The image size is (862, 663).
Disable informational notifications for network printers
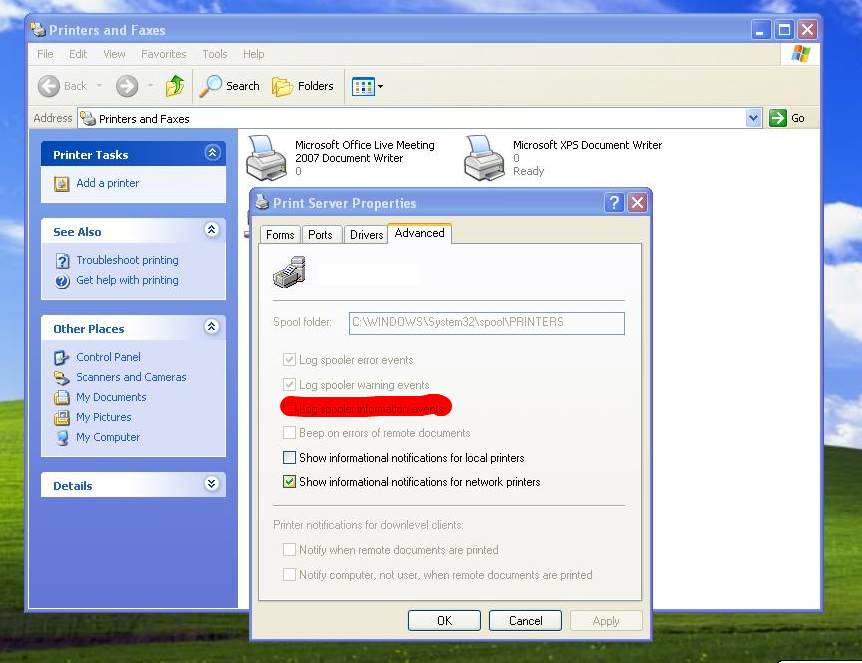click(289, 482)
